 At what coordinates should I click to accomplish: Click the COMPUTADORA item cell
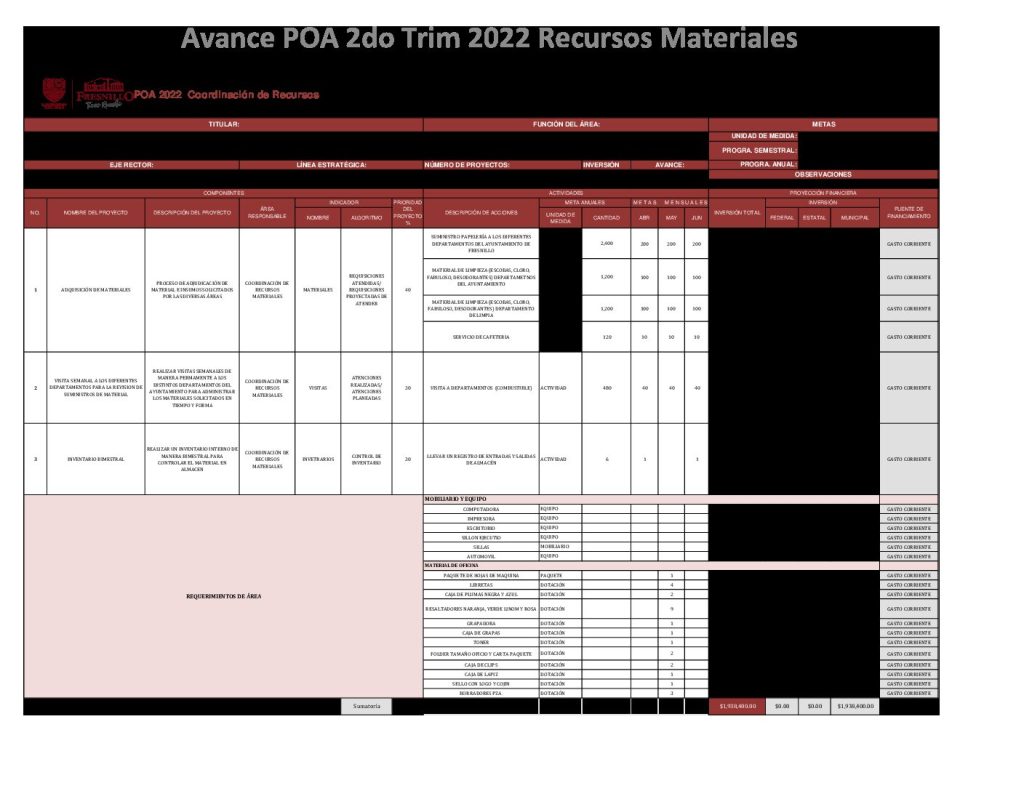[481, 509]
